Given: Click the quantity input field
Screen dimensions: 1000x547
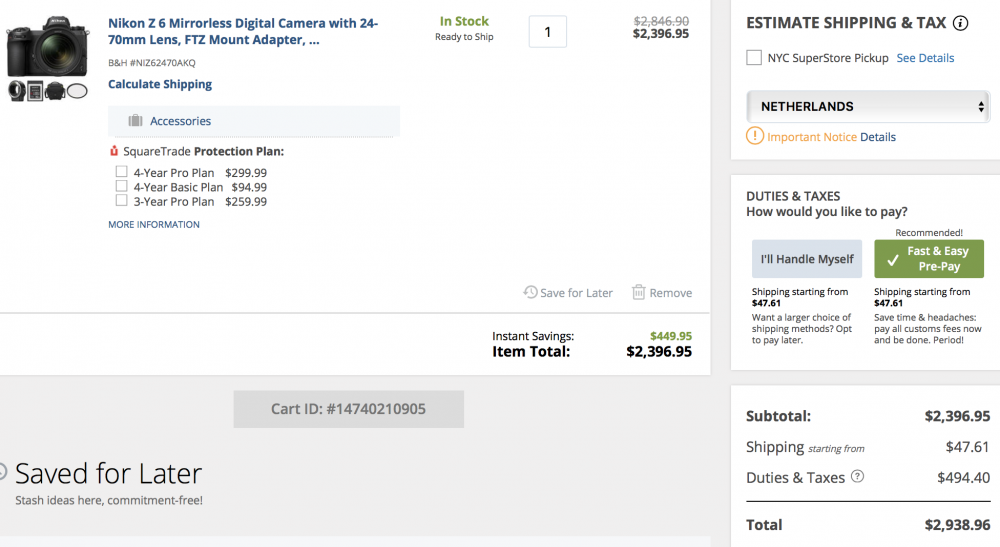Looking at the screenshot, I should point(547,32).
